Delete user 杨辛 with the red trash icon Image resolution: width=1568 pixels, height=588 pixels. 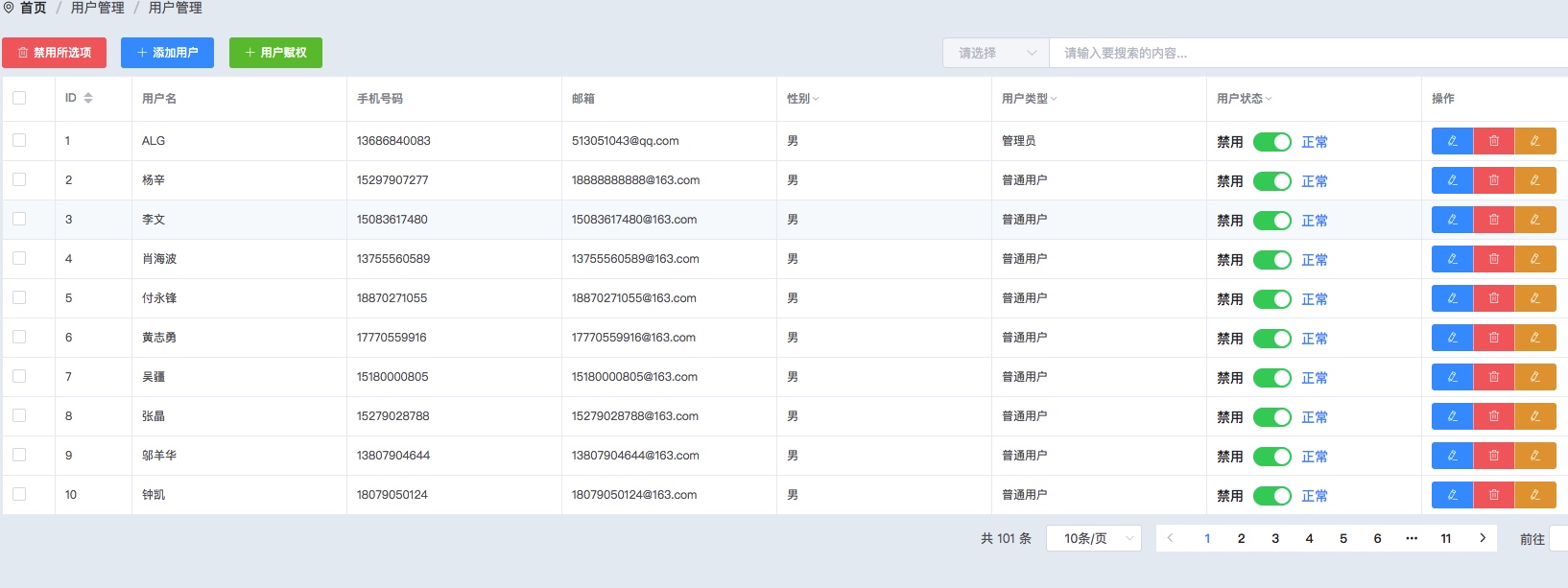1493,180
